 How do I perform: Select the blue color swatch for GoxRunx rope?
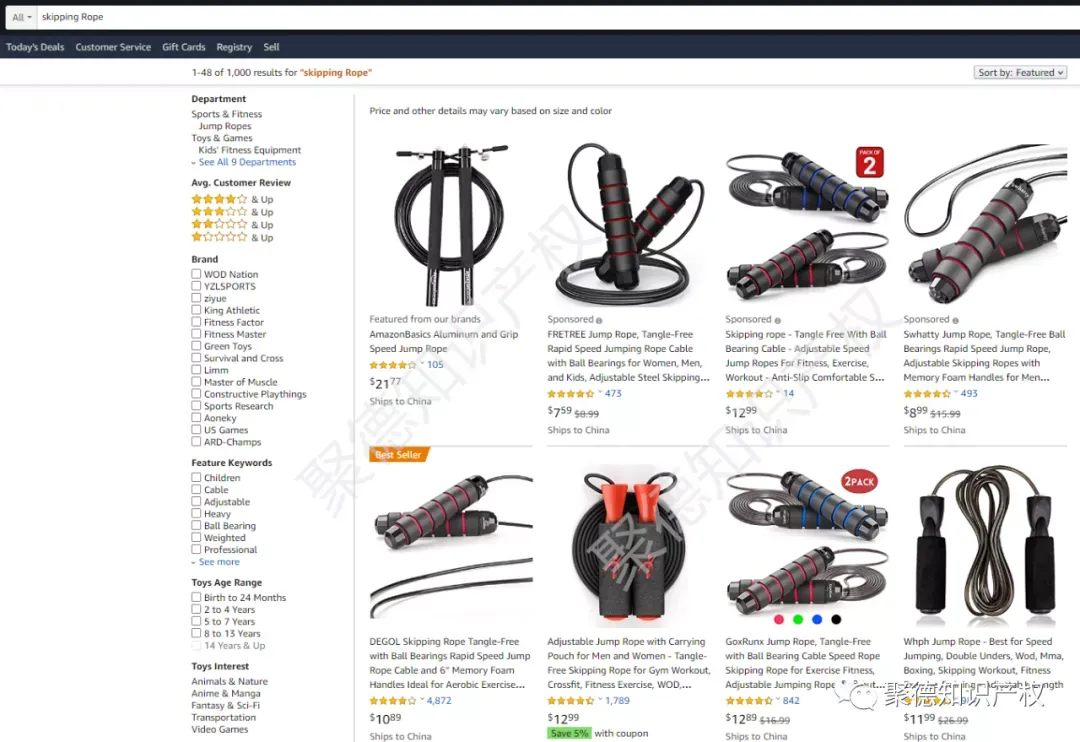tap(817, 619)
